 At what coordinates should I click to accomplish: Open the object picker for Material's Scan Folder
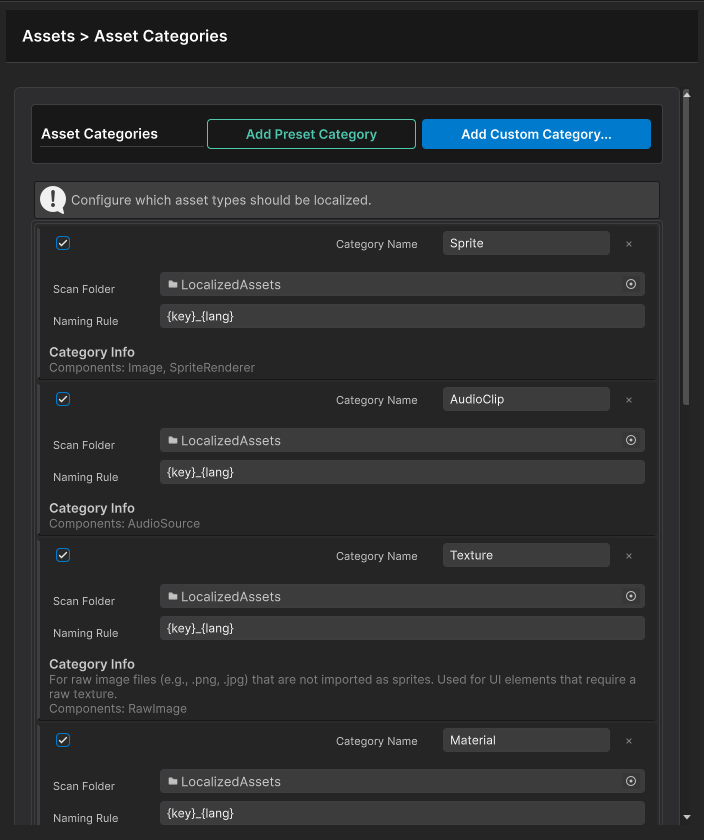point(631,781)
